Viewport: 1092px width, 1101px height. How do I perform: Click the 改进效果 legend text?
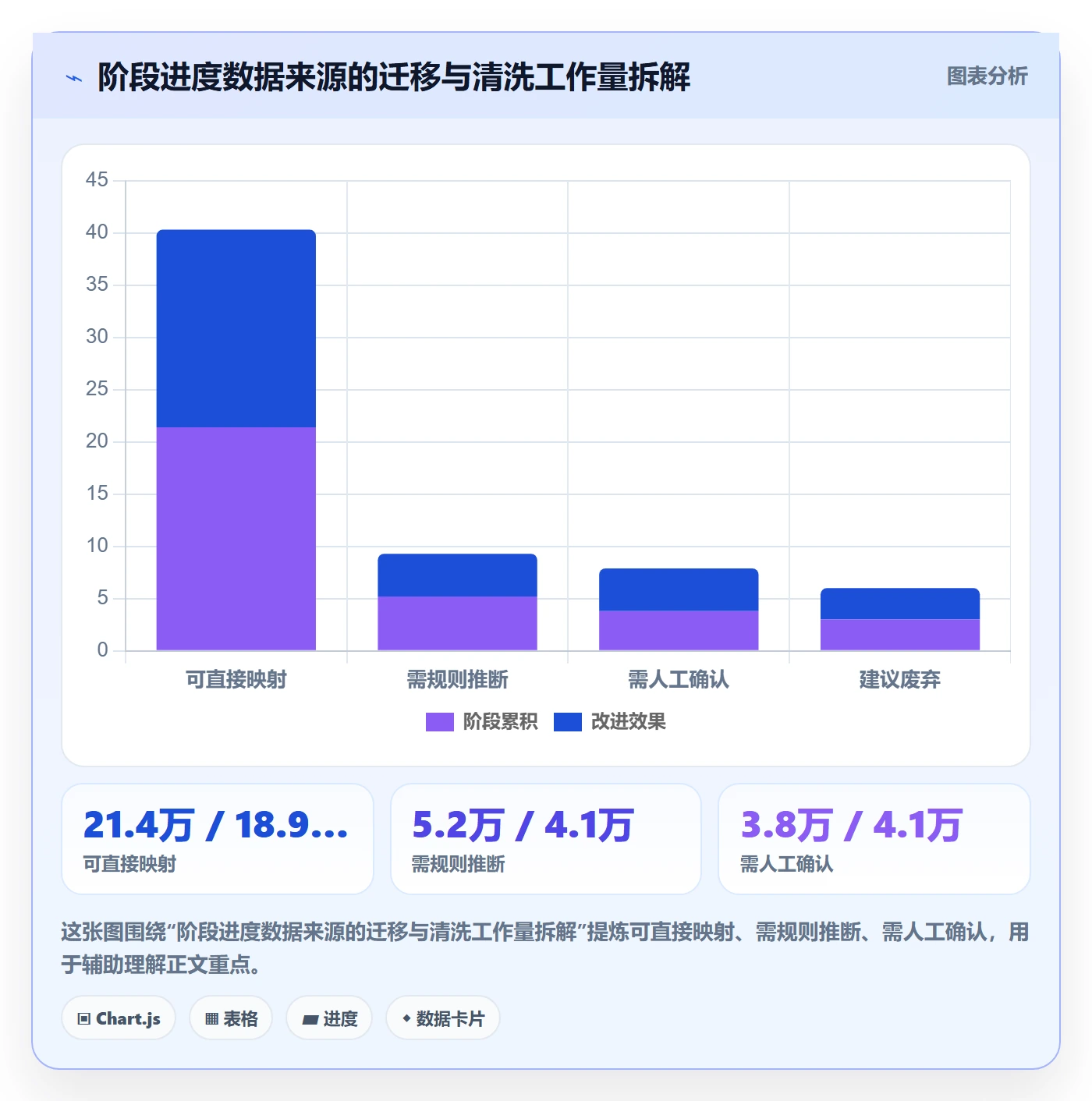pyautogui.click(x=628, y=722)
